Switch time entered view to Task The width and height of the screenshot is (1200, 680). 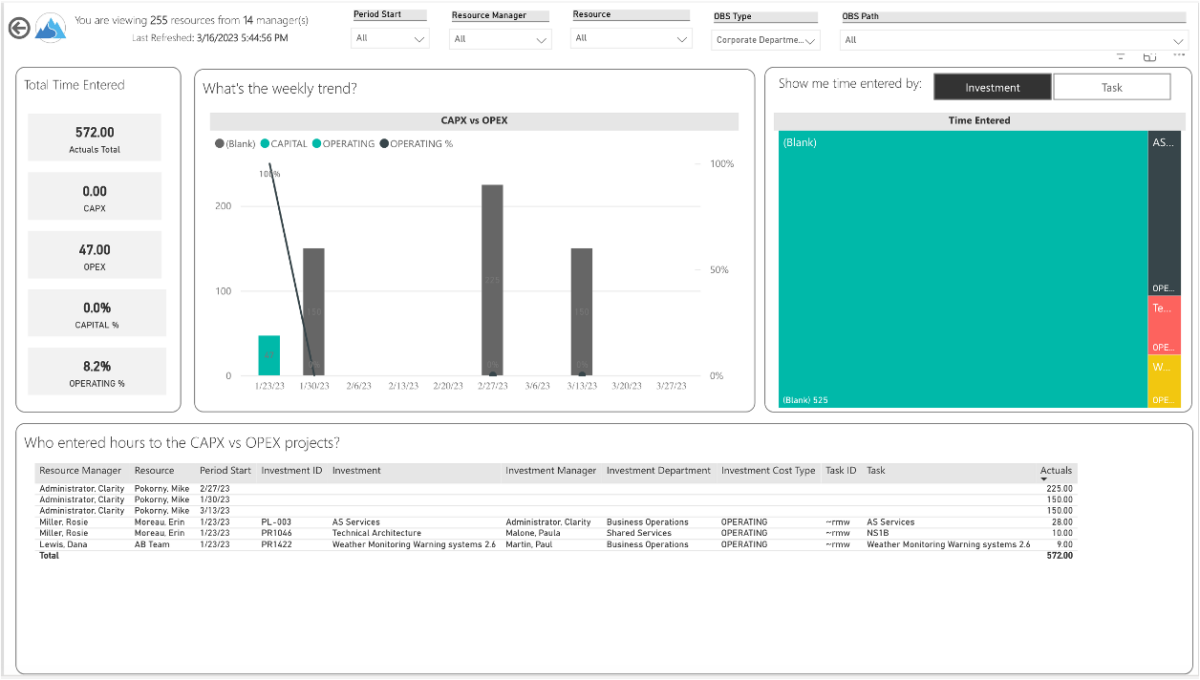click(1112, 86)
